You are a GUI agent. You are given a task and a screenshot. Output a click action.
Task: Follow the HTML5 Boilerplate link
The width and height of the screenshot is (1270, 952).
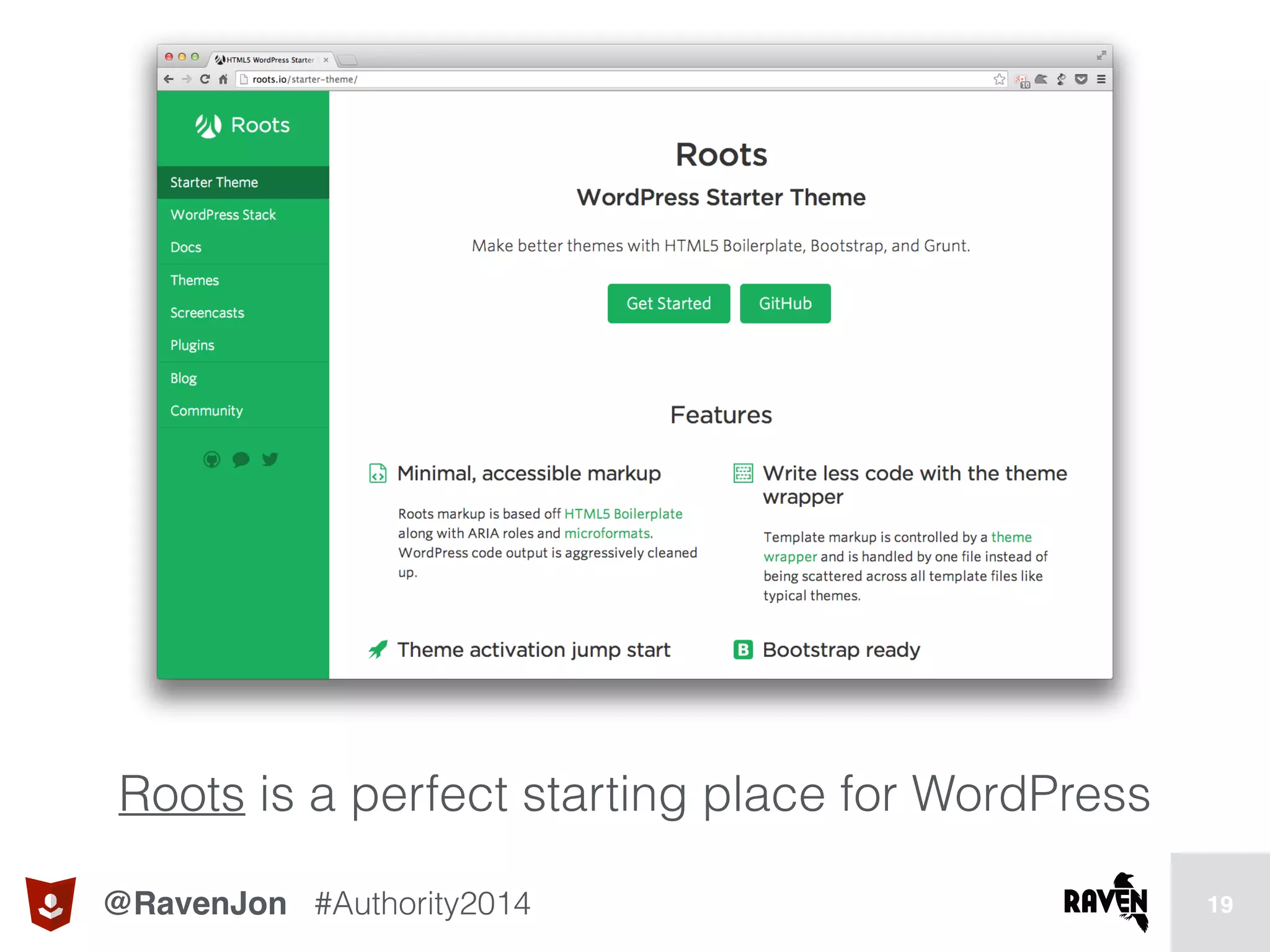pos(623,514)
